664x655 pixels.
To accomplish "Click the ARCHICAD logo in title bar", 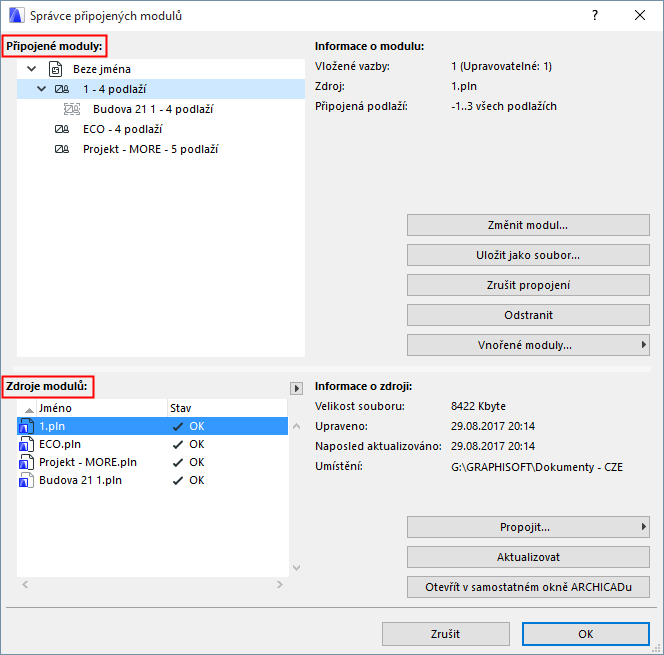I will (x=16, y=15).
